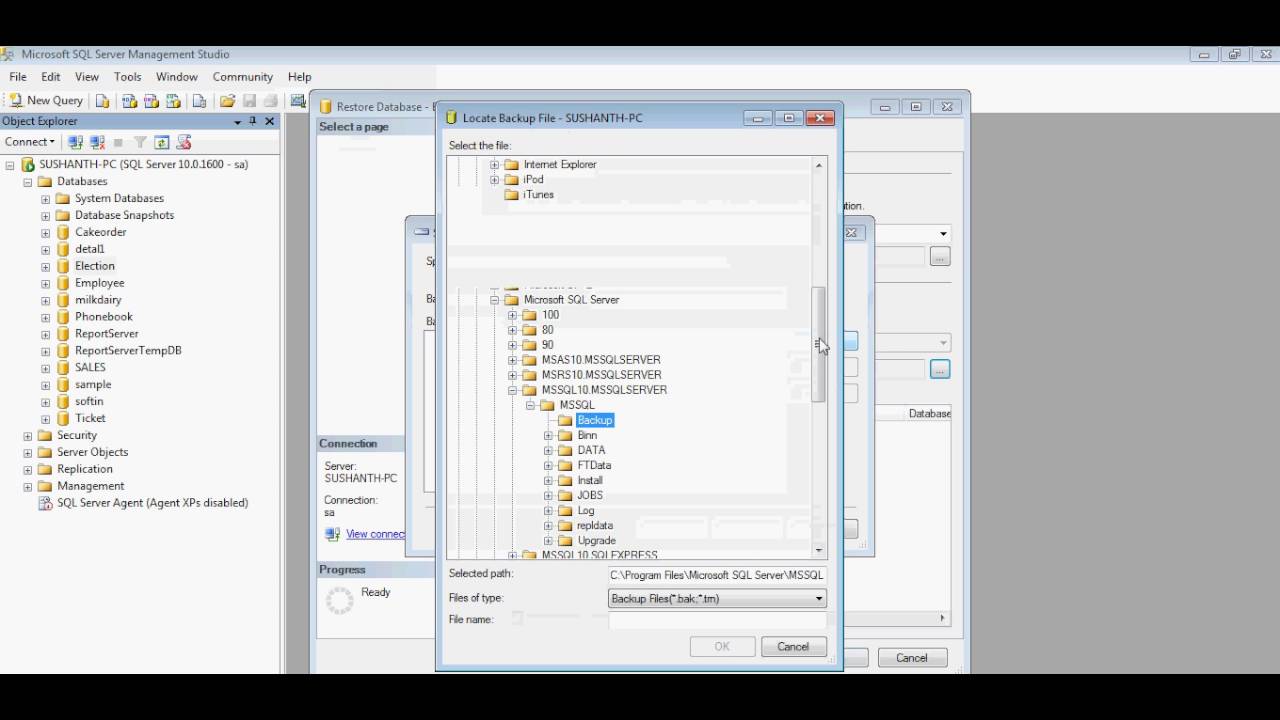The height and width of the screenshot is (720, 1280).
Task: Click Analysis Services XMLA Query icon
Action: 173,100
